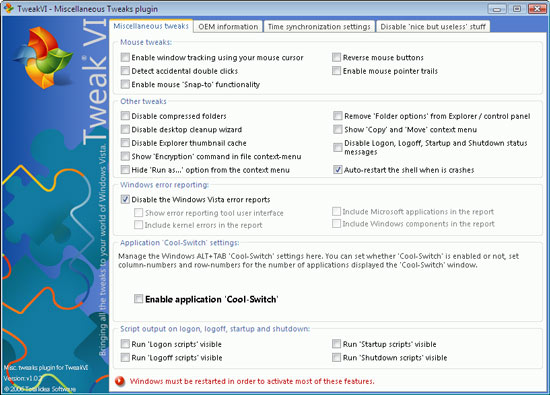Viewport: 550px width, 395px height.
Task: Check Disable Explorer thumbnail cache
Action: click(x=125, y=143)
